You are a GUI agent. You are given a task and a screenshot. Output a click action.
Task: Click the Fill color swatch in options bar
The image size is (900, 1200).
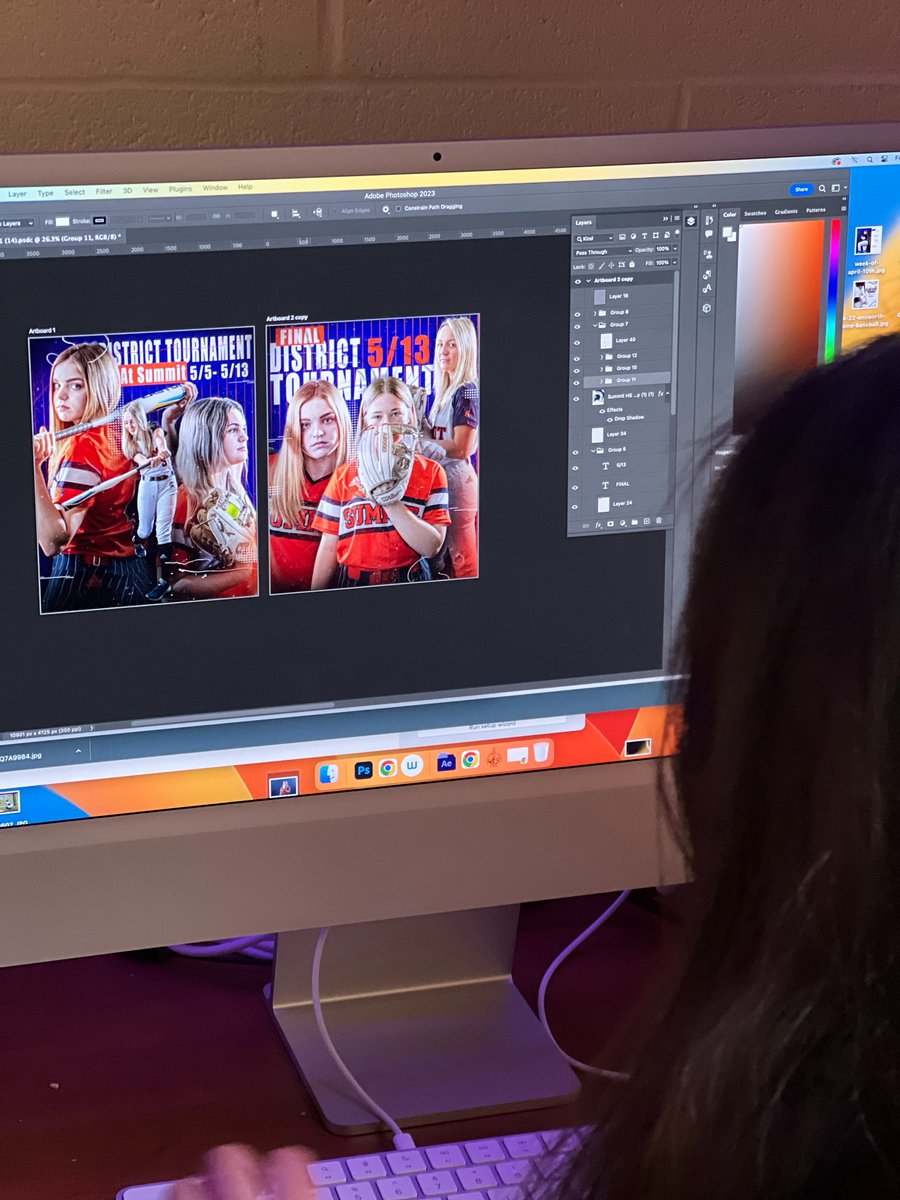point(62,221)
